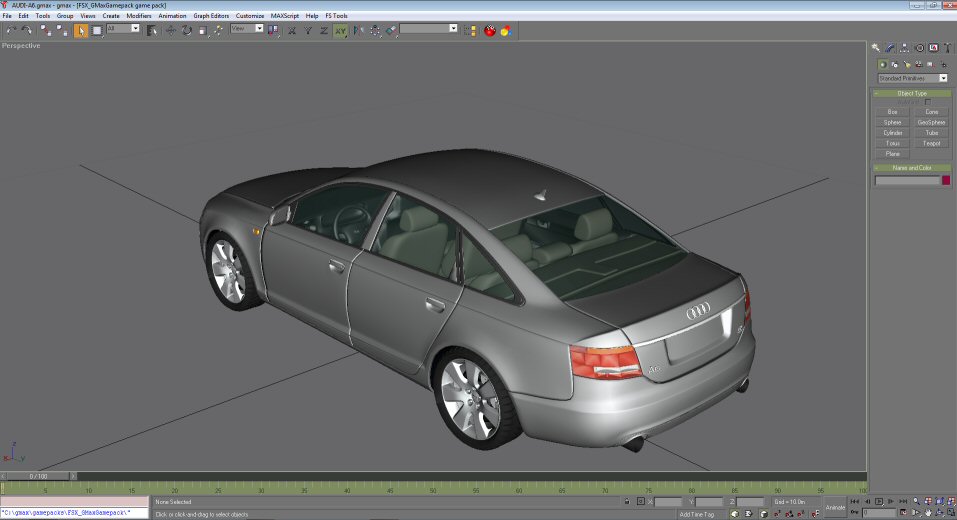Restrict transform to Z axis
Image resolution: width=957 pixels, height=520 pixels.
click(x=324, y=31)
